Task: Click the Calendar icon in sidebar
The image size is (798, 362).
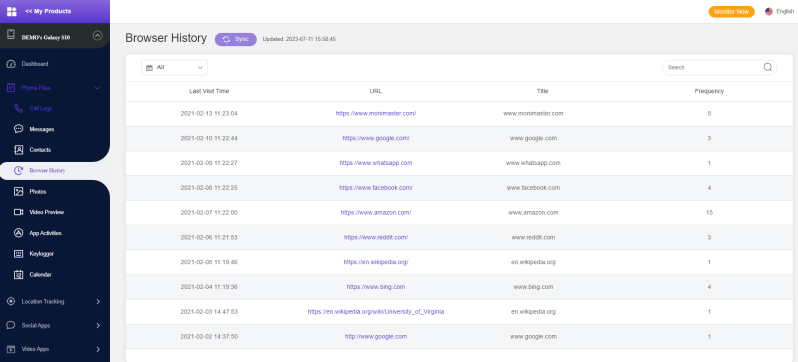Action: point(18,274)
